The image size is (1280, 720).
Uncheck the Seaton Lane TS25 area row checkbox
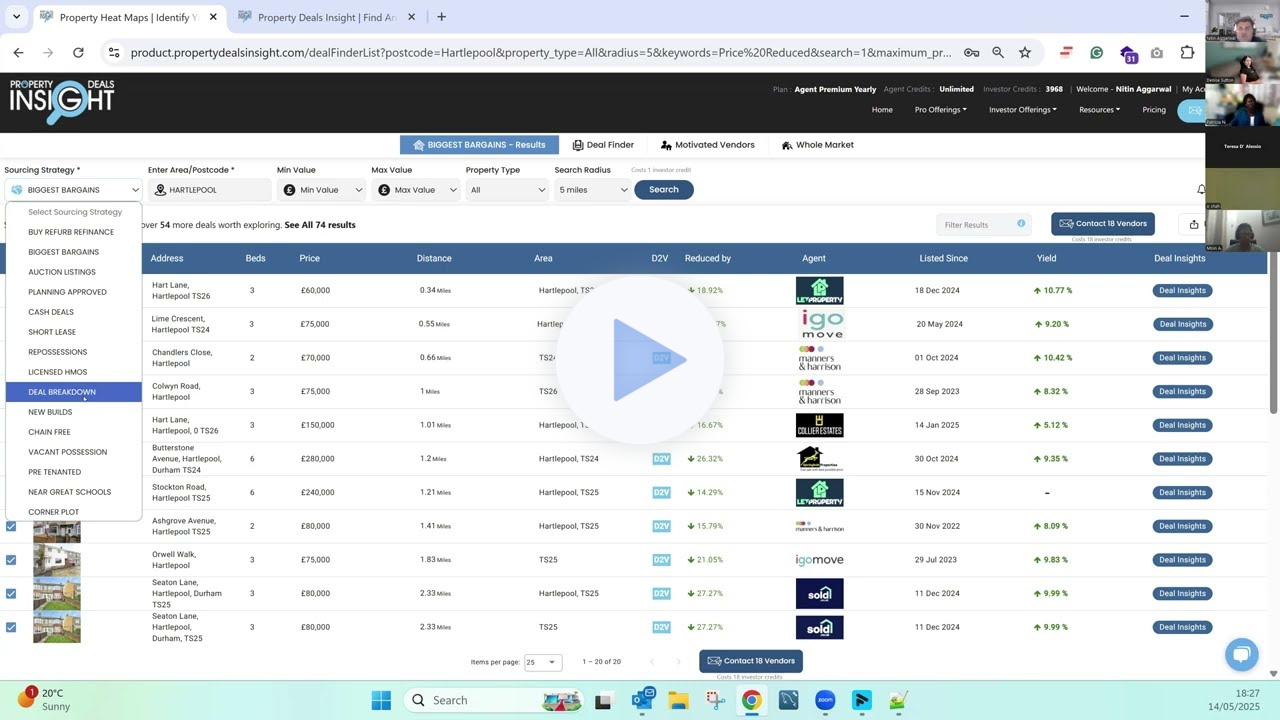tap(11, 627)
